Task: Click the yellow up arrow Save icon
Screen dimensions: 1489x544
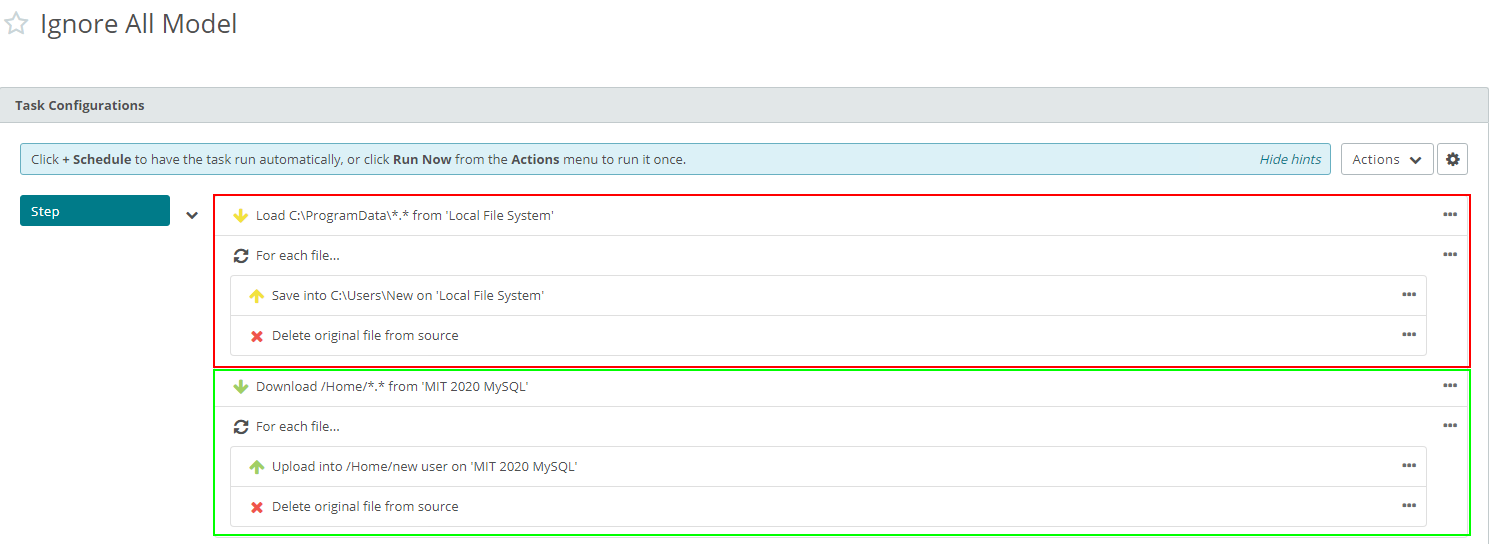Action: tap(256, 296)
